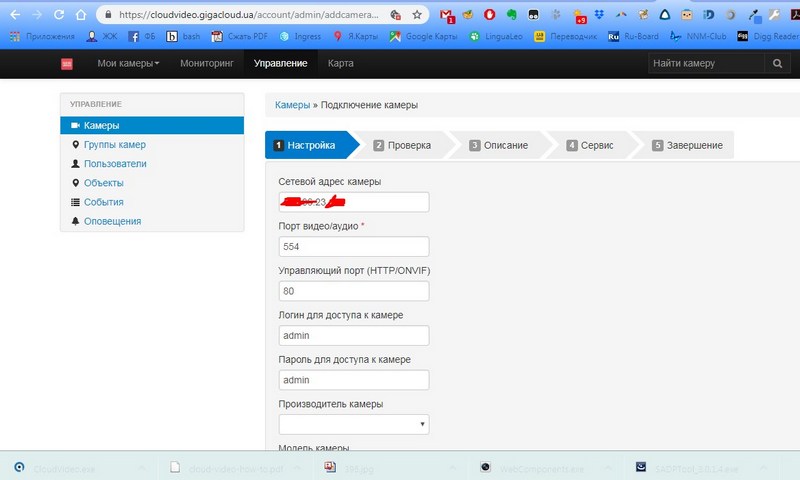
Task: Focus the Найти камеру search field
Action: 707,63
